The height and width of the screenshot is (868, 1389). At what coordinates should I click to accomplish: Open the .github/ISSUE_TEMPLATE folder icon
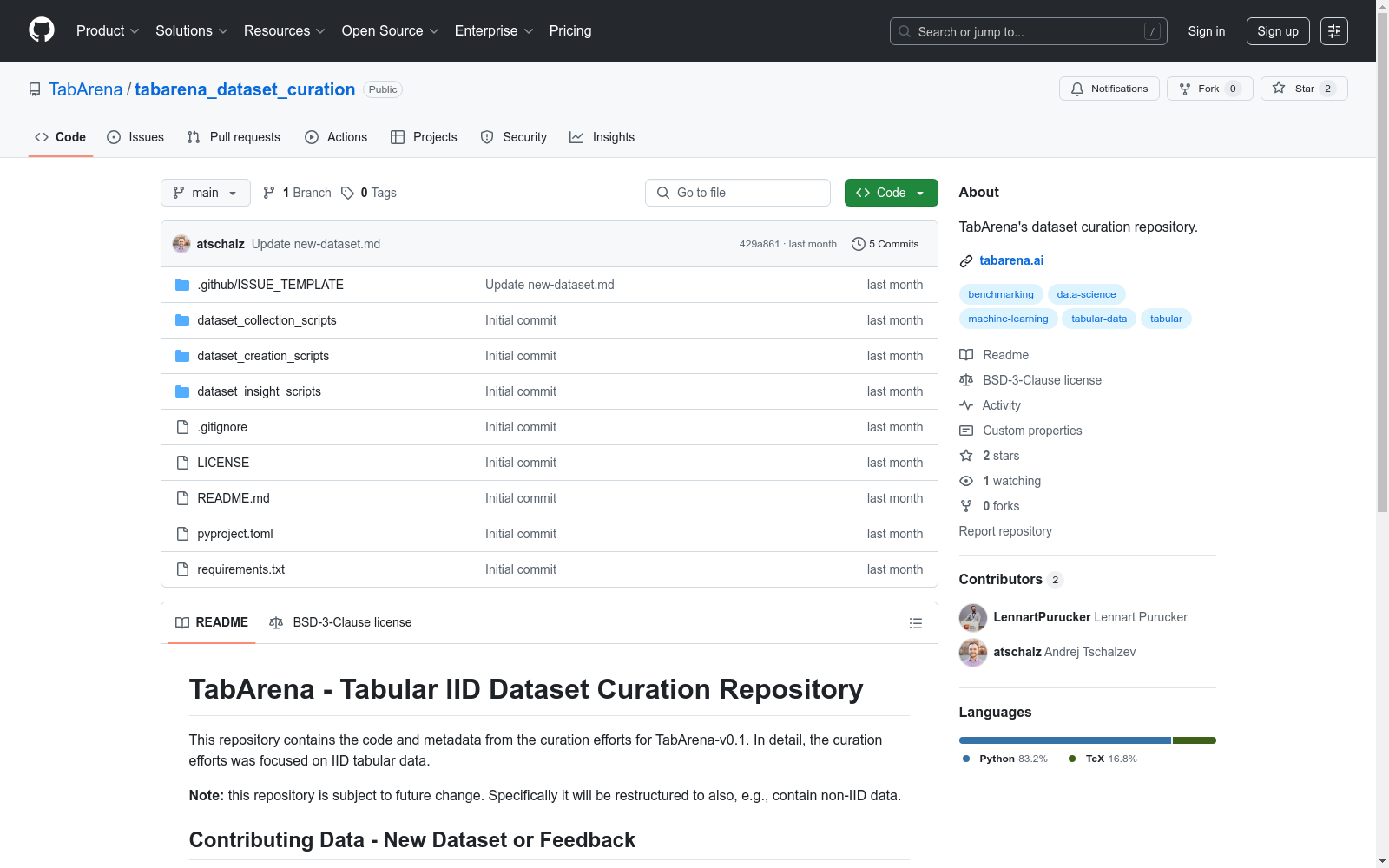pos(182,285)
